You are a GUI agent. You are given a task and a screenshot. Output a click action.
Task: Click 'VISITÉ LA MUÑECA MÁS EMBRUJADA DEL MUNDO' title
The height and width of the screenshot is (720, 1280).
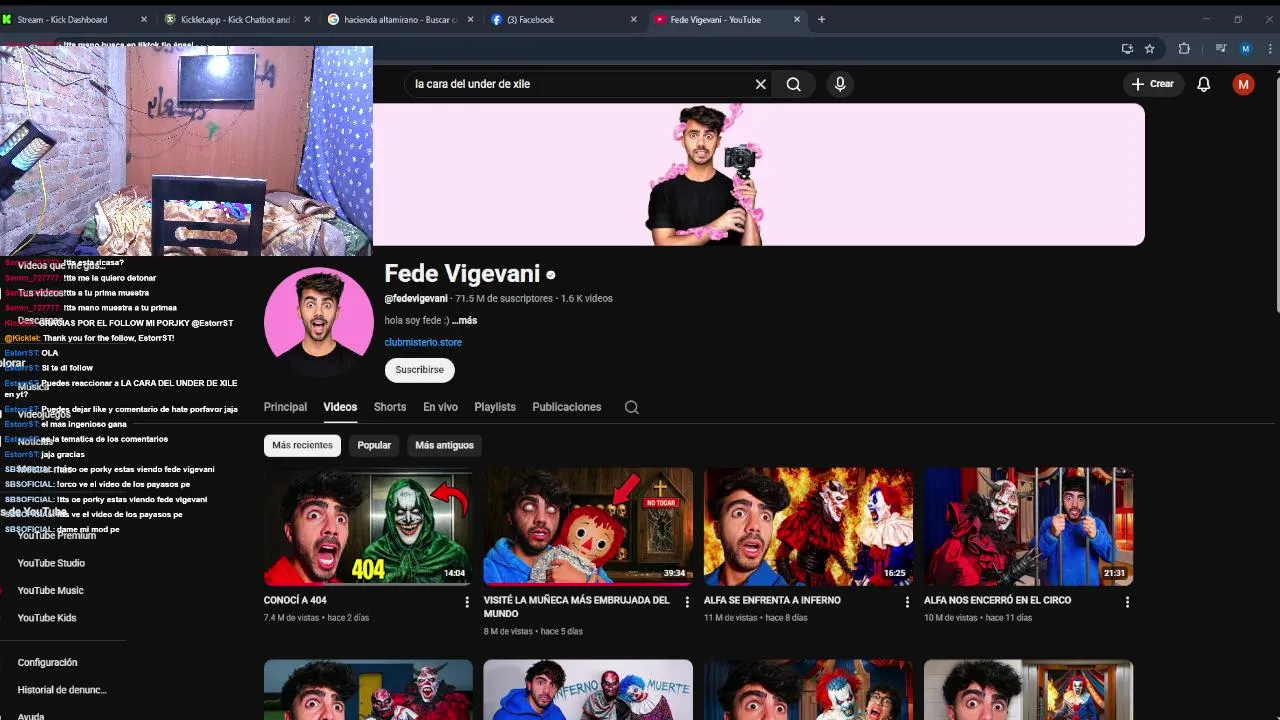[576, 607]
